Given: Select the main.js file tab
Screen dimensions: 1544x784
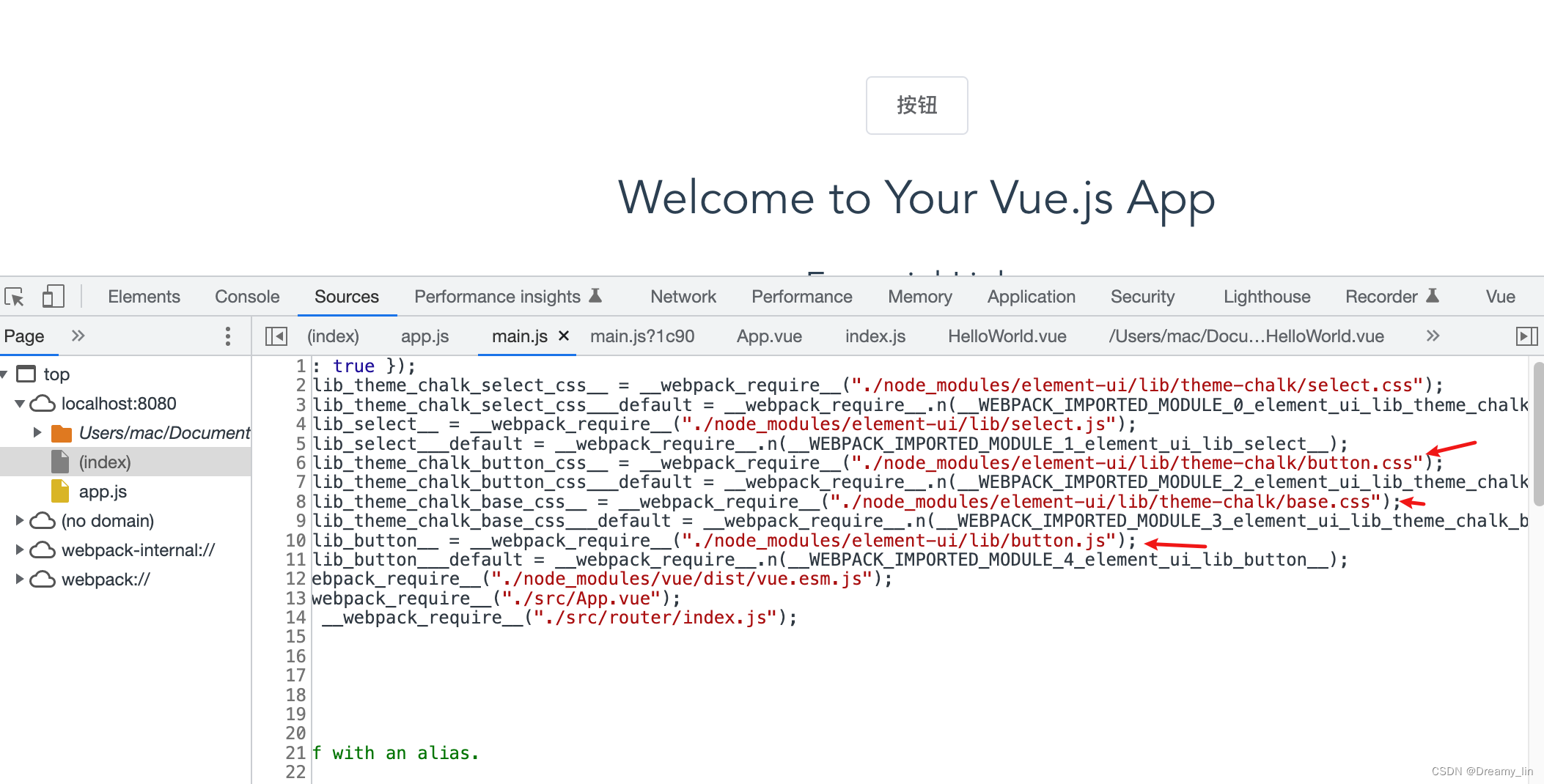Looking at the screenshot, I should click(520, 336).
